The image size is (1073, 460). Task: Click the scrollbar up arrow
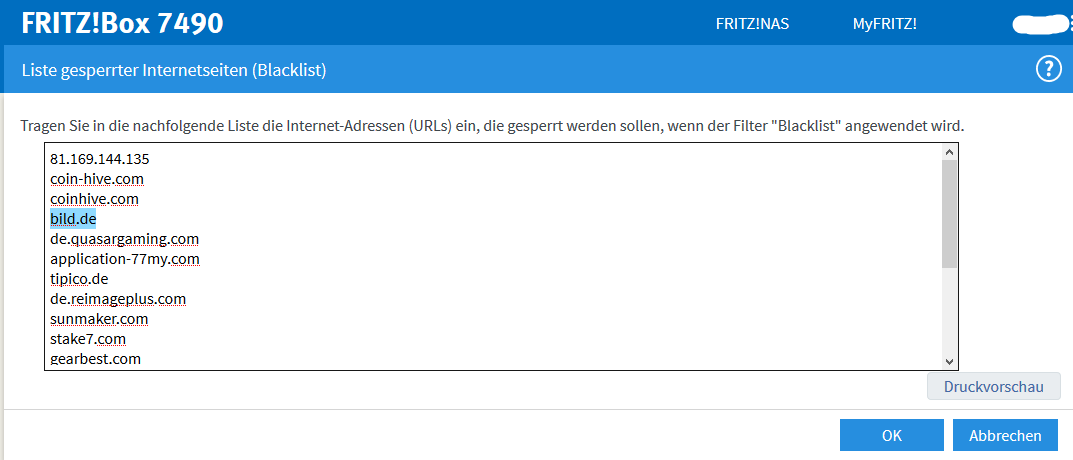tap(950, 152)
